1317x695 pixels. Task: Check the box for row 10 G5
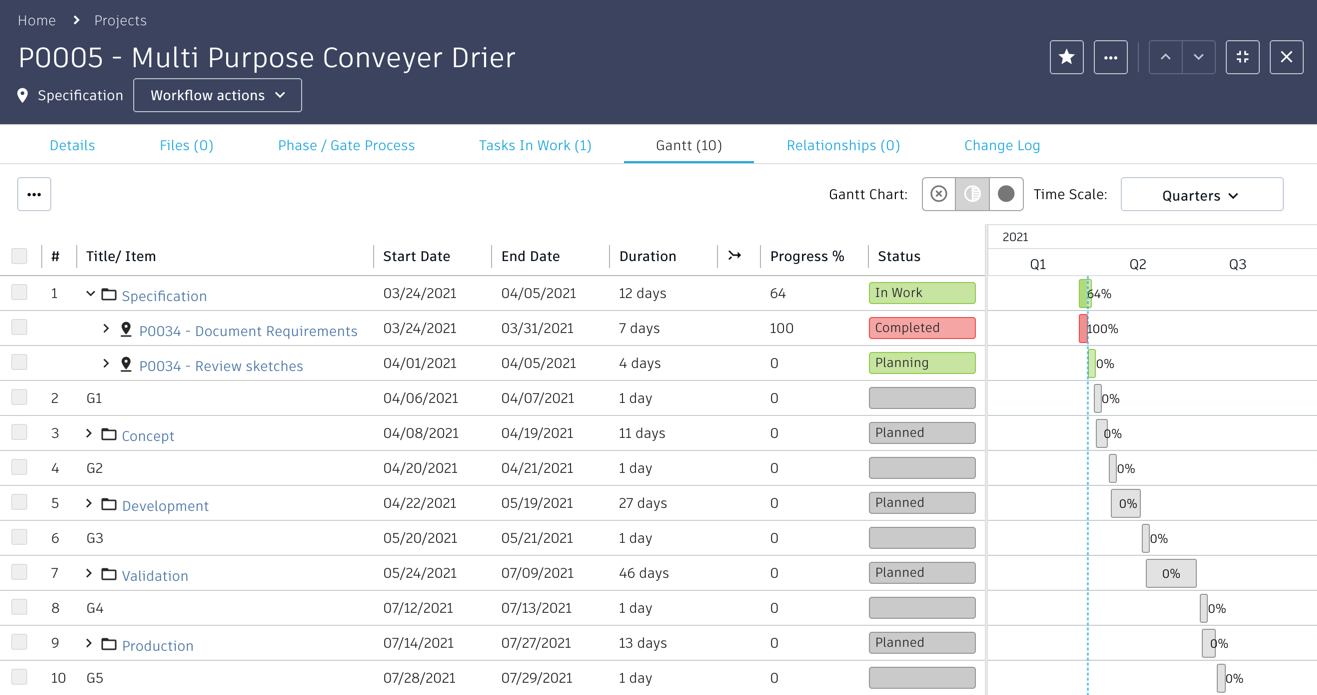(x=19, y=677)
